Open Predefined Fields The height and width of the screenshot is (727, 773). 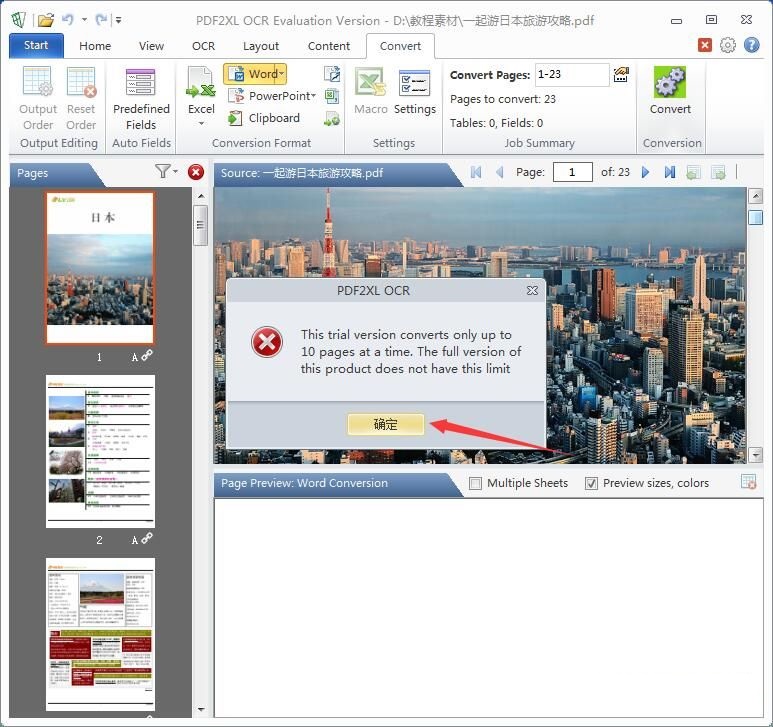(x=141, y=99)
